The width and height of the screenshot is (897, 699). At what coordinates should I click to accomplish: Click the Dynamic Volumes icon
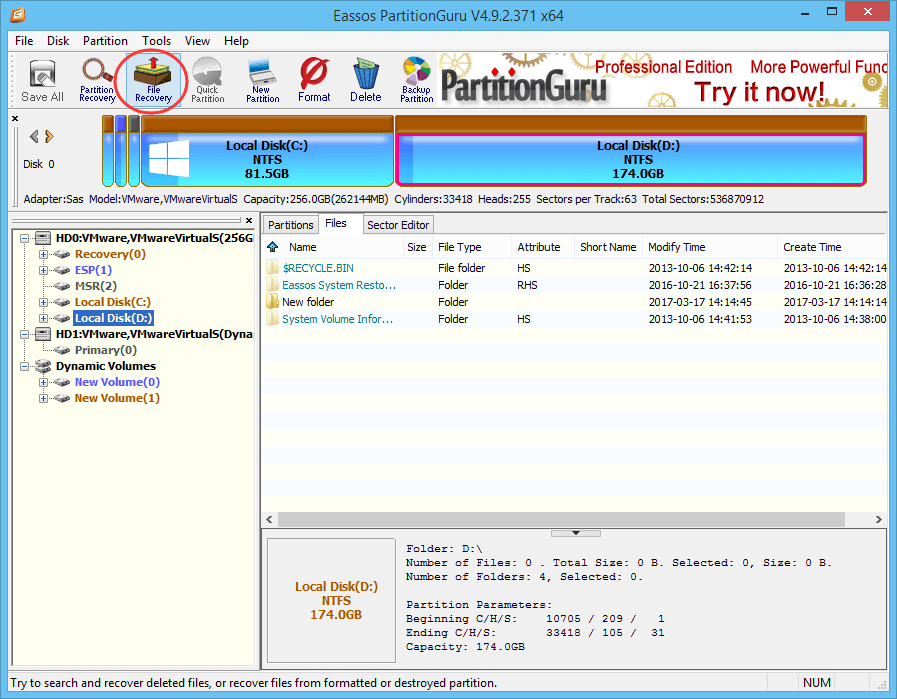(x=43, y=366)
